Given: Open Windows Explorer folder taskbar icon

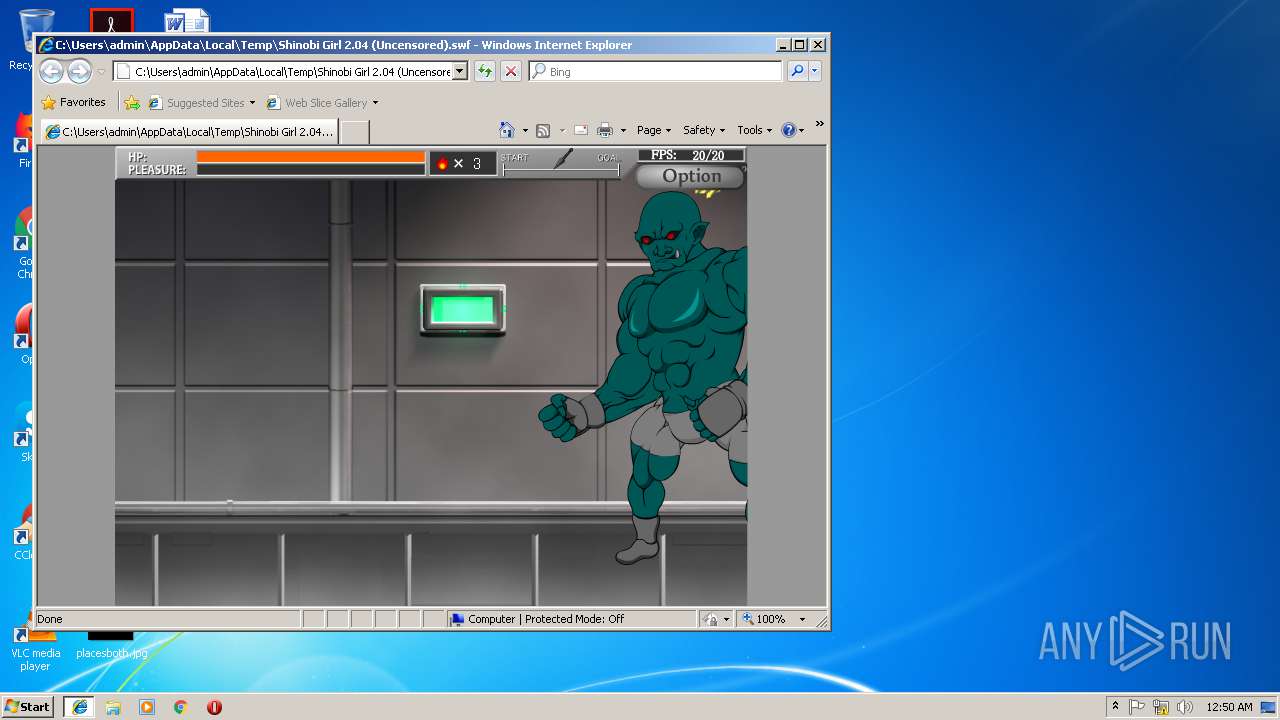Looking at the screenshot, I should [113, 706].
